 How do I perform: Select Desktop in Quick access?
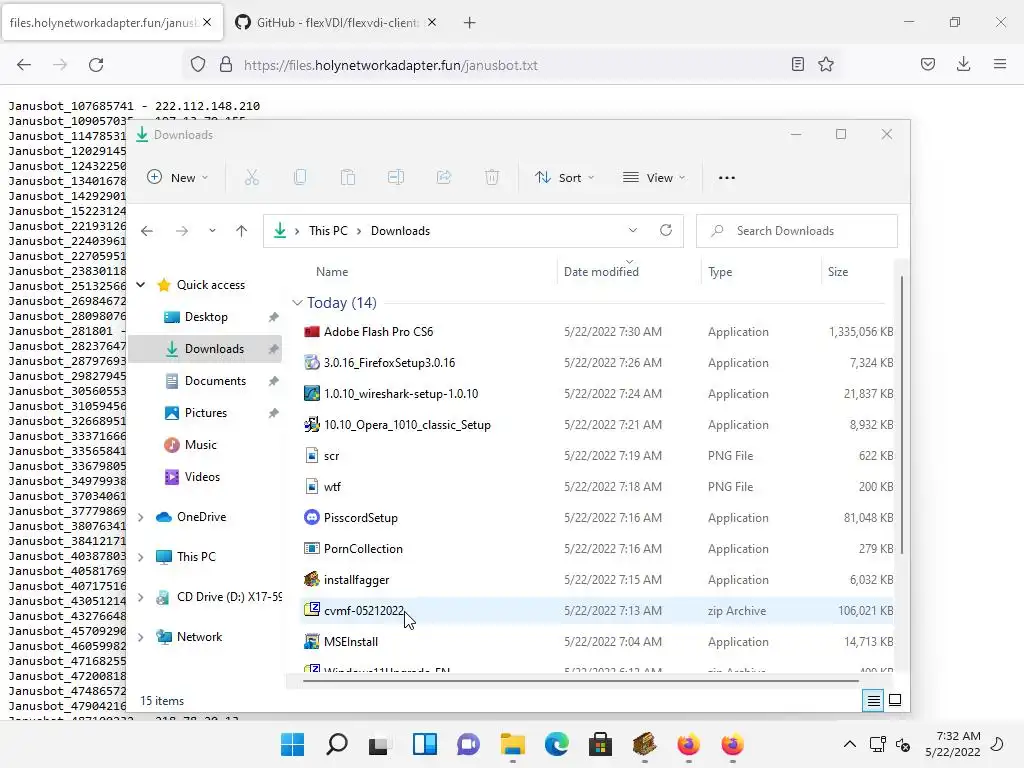206,317
